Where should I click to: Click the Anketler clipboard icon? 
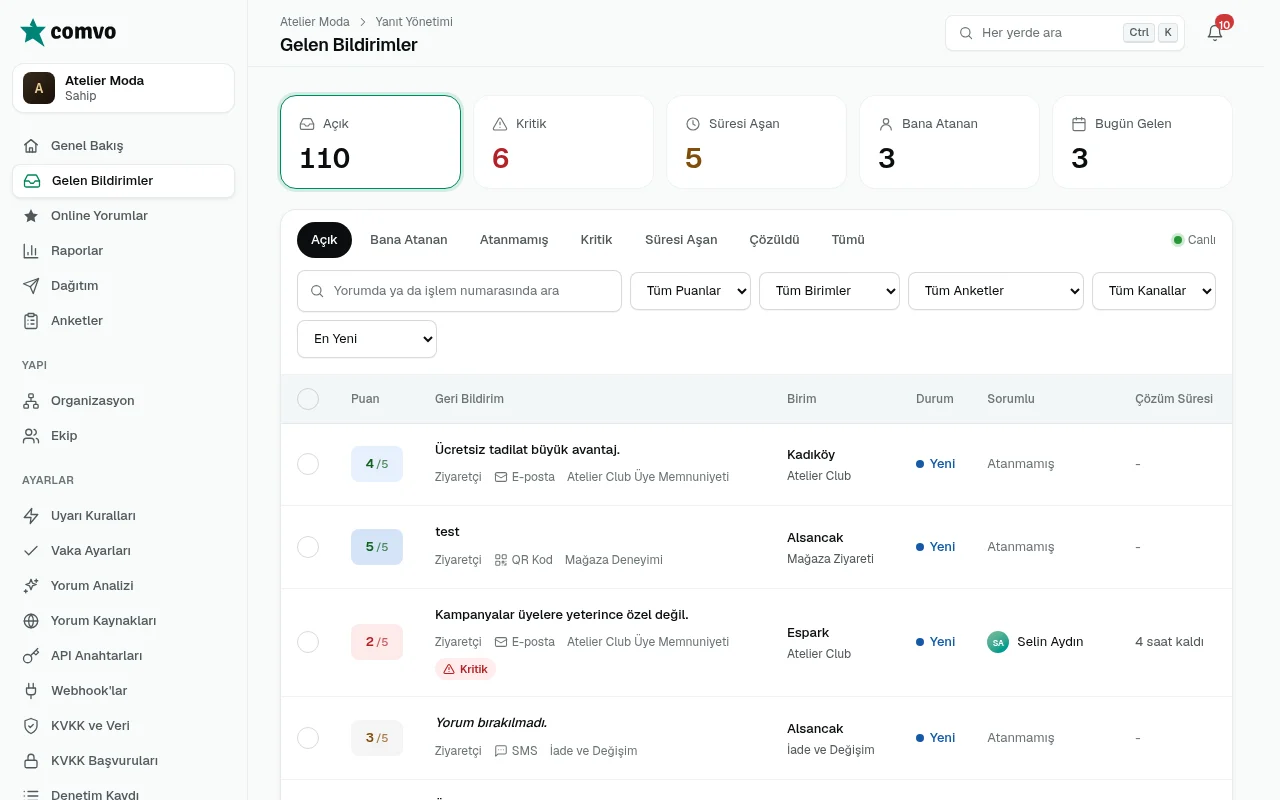(x=31, y=321)
